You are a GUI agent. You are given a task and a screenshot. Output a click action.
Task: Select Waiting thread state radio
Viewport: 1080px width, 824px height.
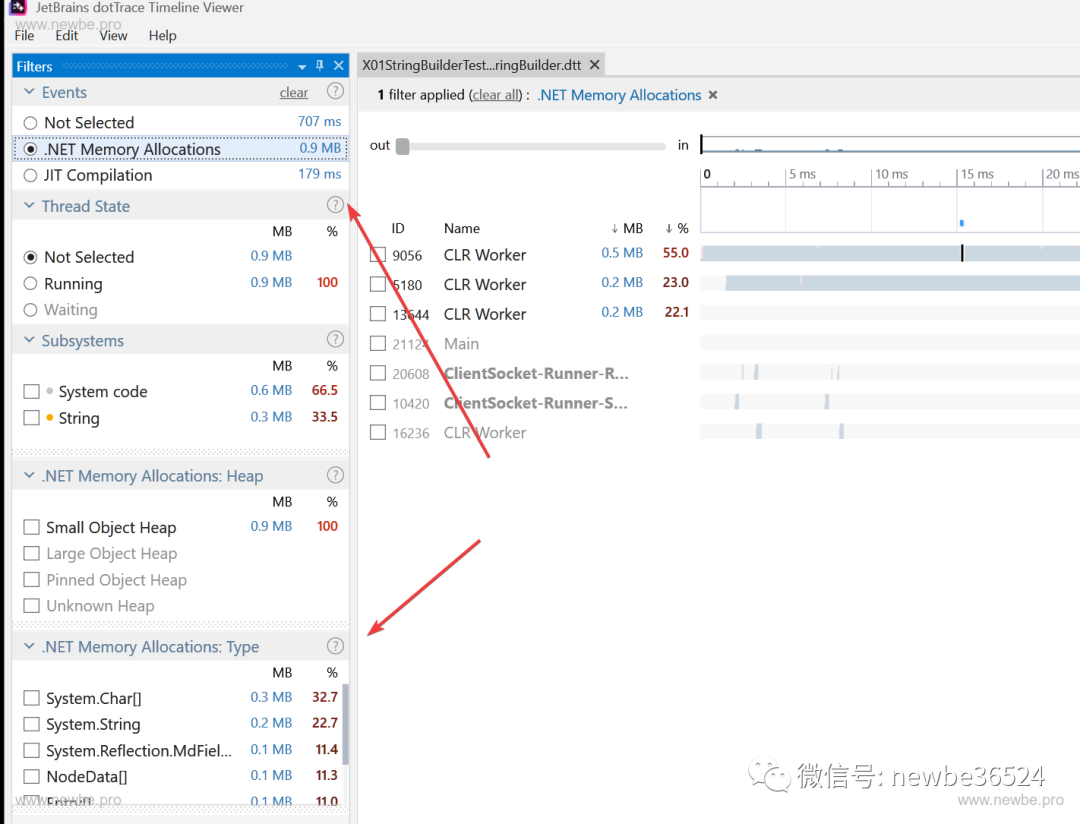(30, 309)
